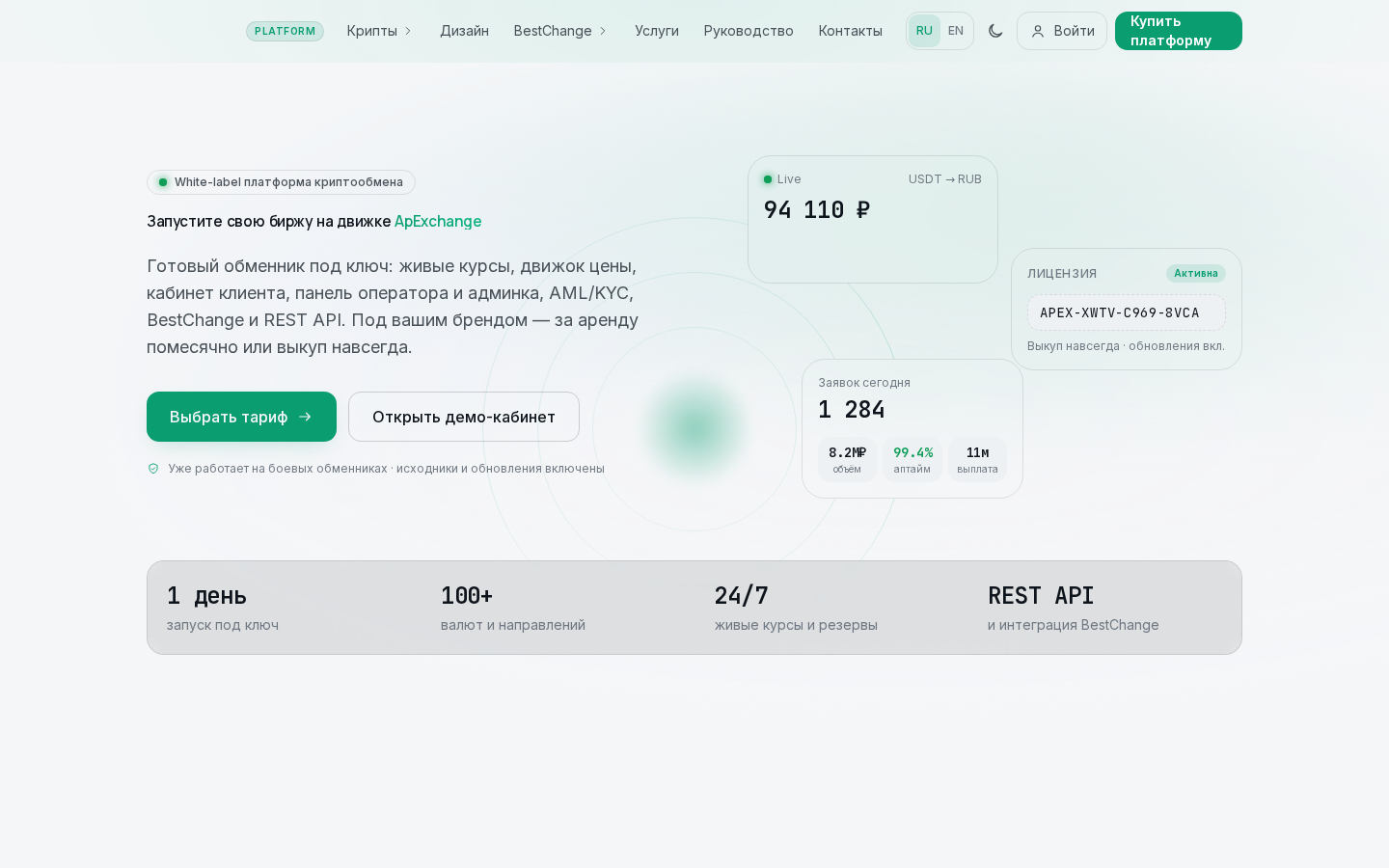Viewport: 1389px width, 868px height.
Task: Switch language to EN
Action: [x=956, y=31]
